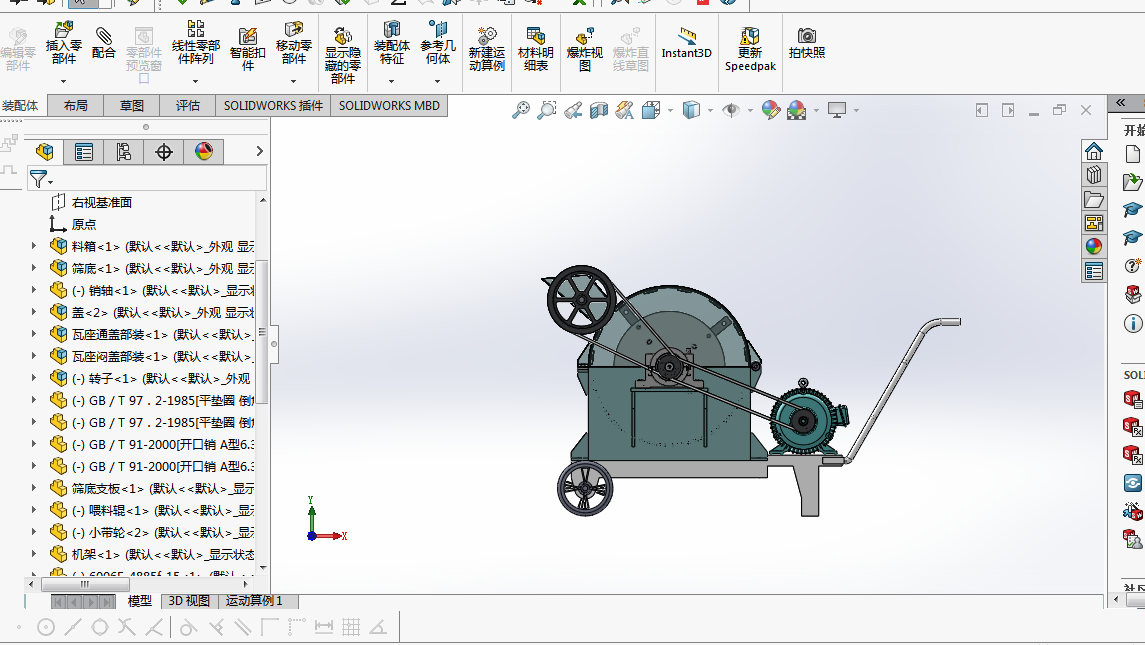Select 右视基准面 plane in tree
The width and height of the screenshot is (1145, 645).
coord(102,202)
